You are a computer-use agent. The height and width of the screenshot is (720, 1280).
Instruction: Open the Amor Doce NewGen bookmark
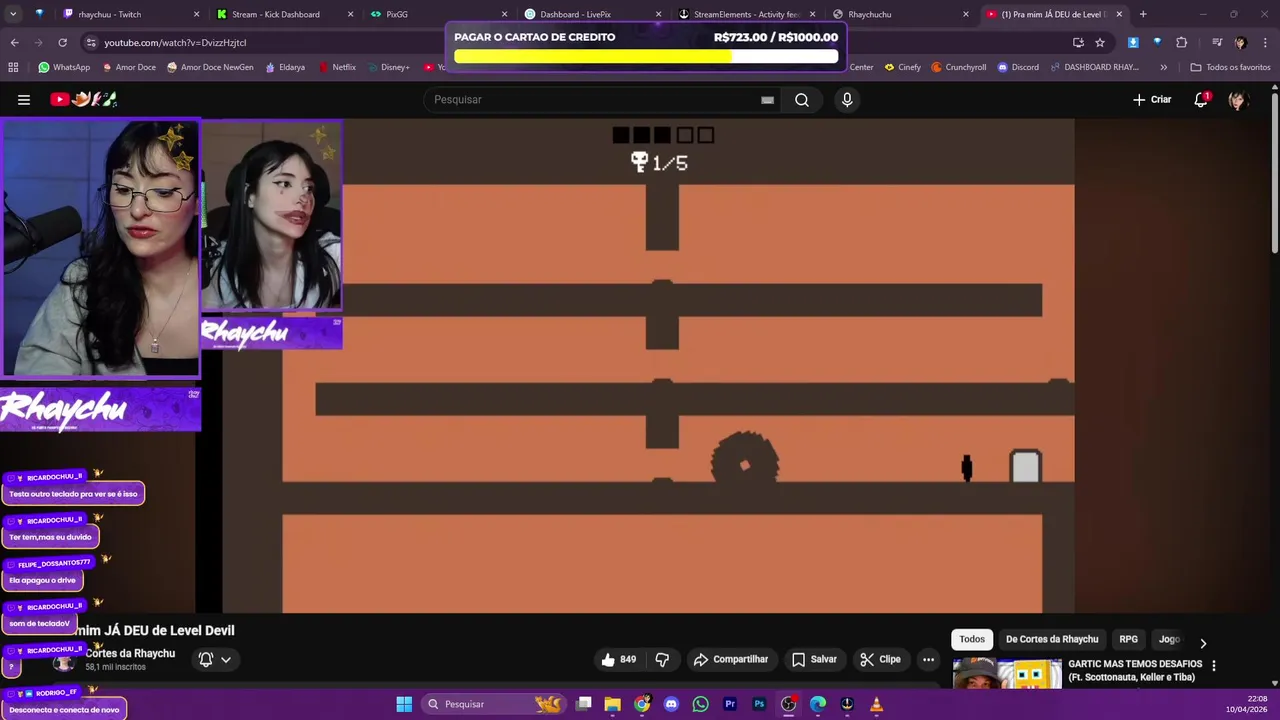pyautogui.click(x=210, y=67)
